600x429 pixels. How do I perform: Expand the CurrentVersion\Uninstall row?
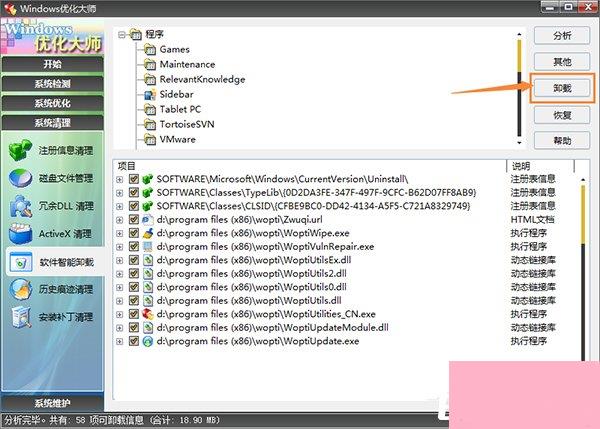click(120, 179)
